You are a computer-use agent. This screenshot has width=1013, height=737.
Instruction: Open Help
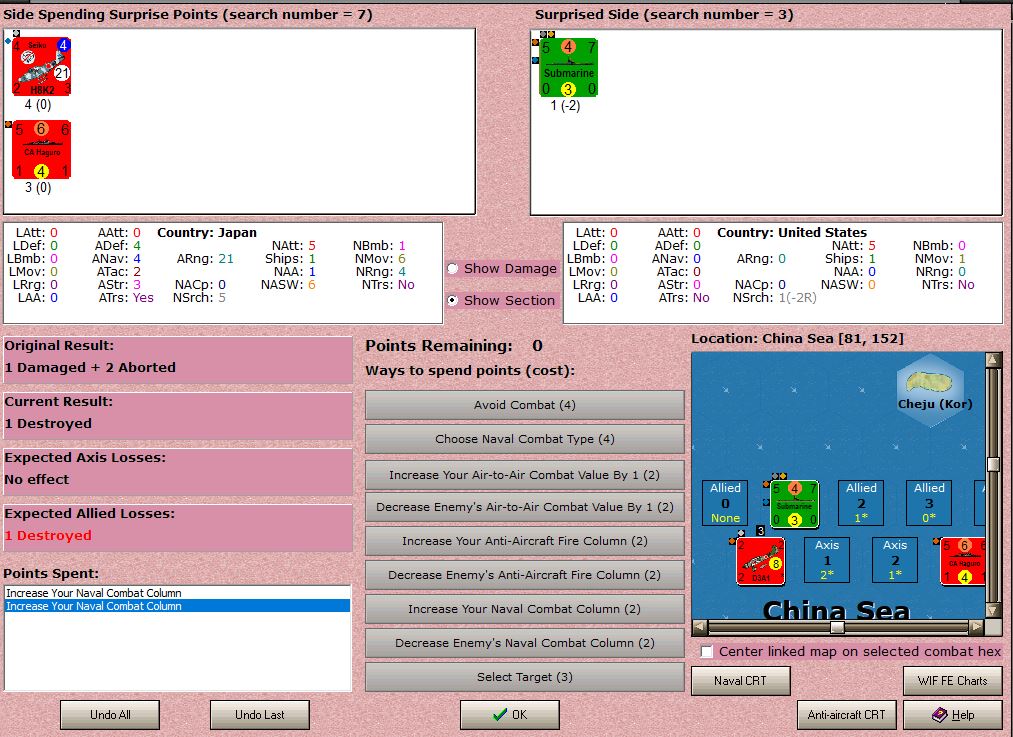[x=952, y=715]
